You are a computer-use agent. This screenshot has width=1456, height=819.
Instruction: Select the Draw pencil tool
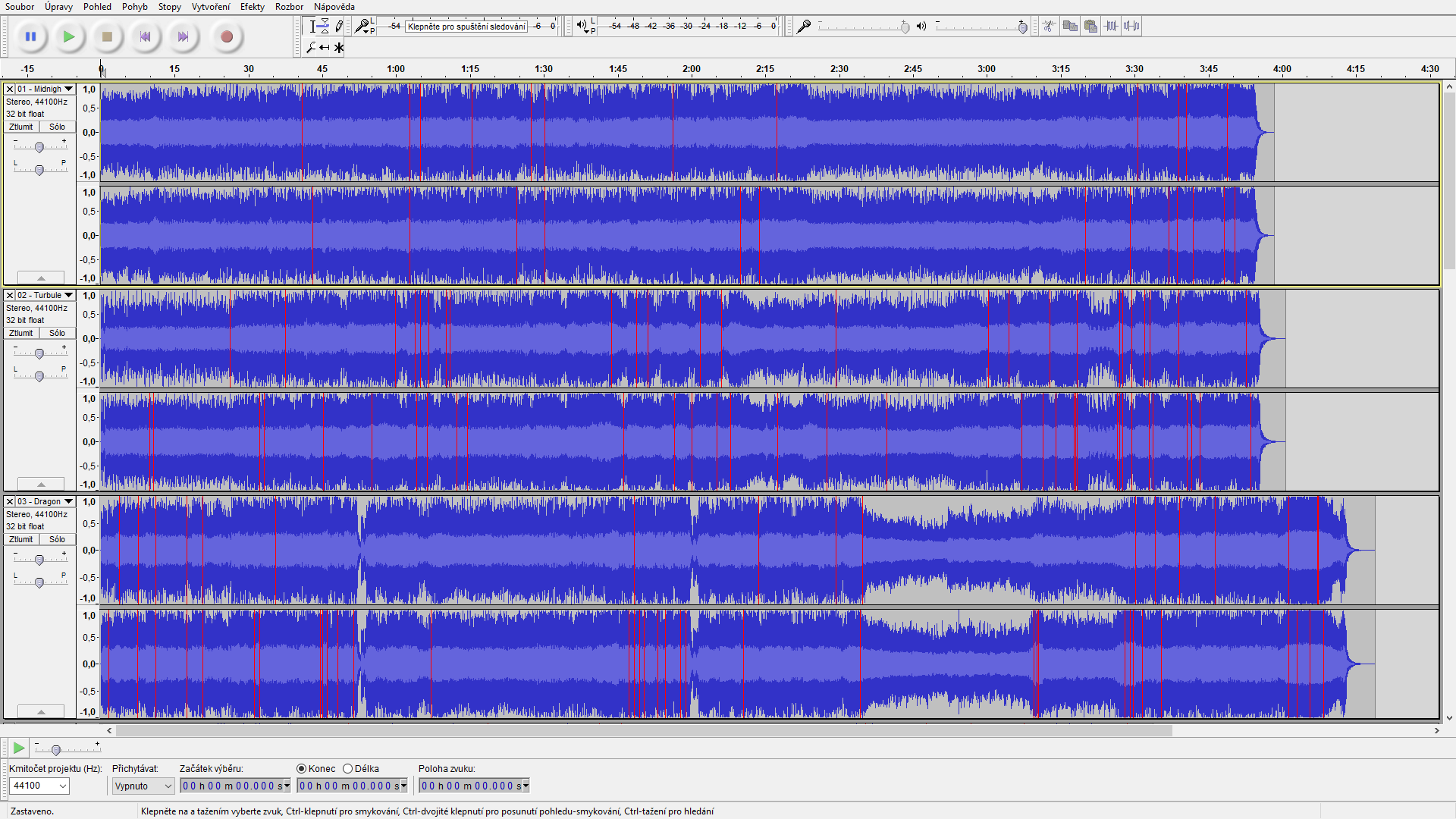pyautogui.click(x=339, y=27)
